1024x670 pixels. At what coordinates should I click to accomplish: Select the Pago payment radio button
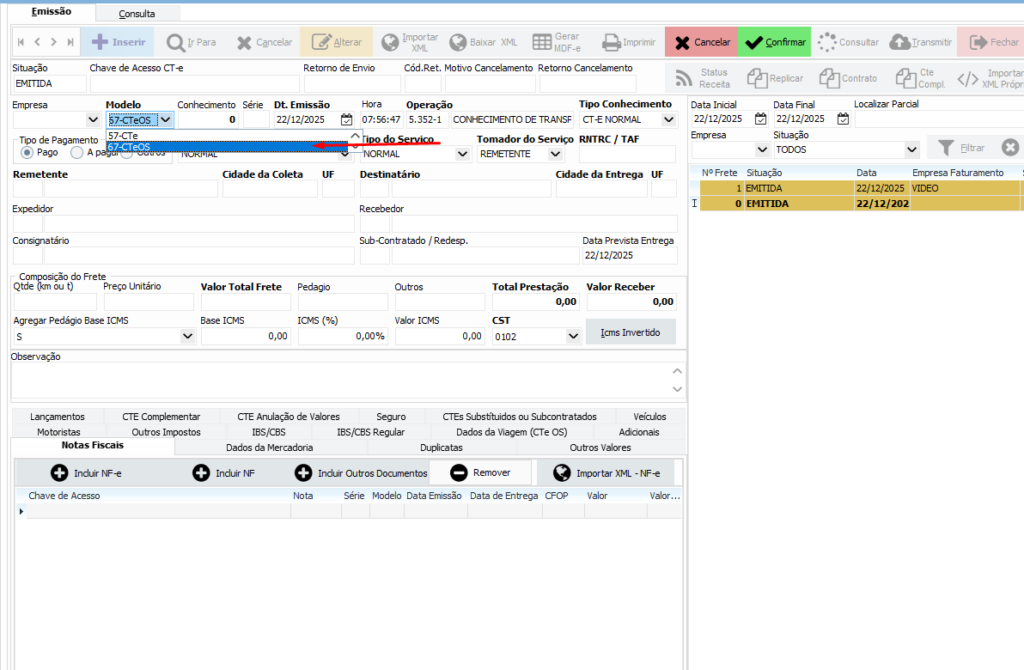pos(27,153)
